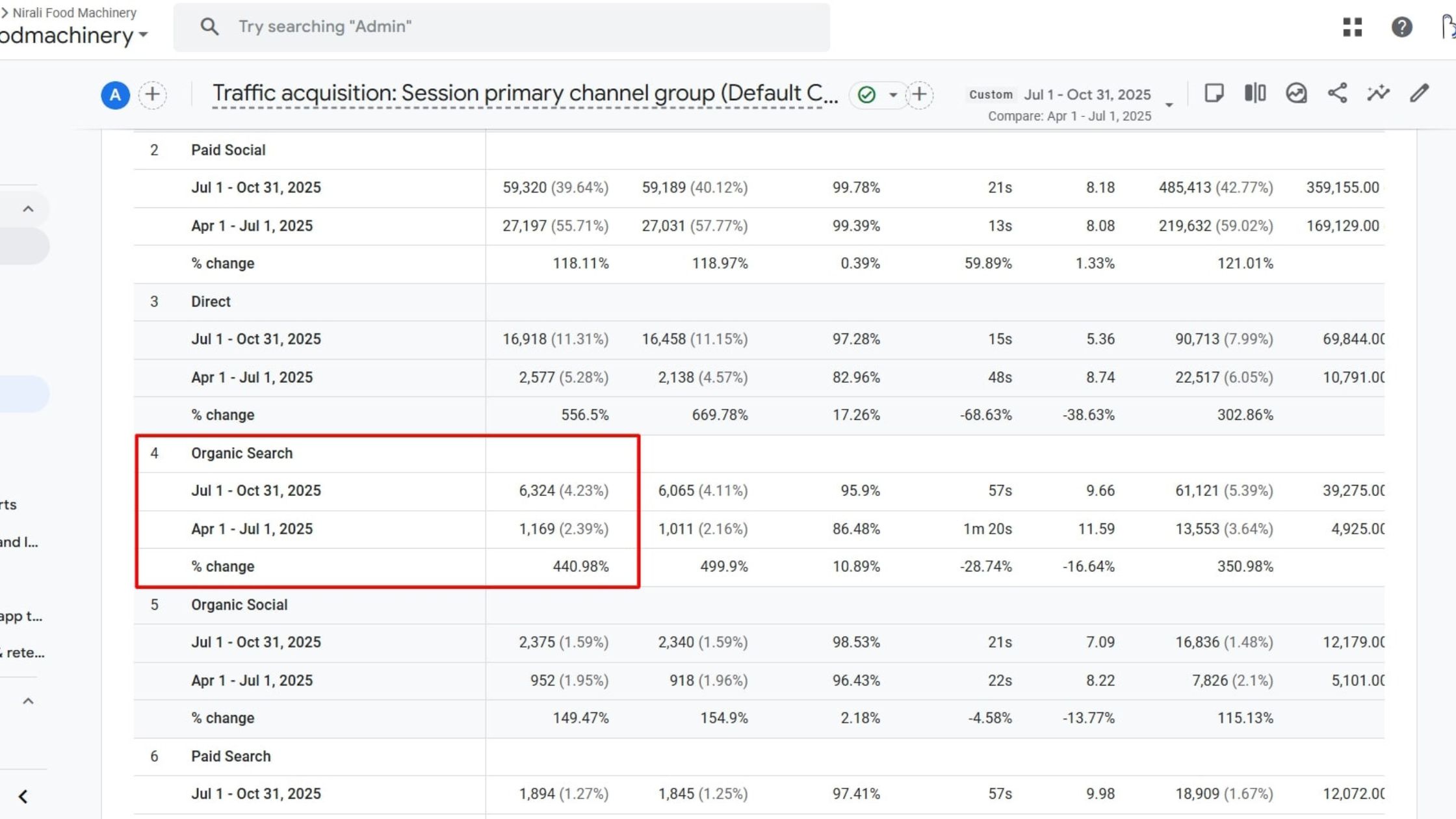Image resolution: width=1456 pixels, height=819 pixels.
Task: Collapse the left navigation with arrow
Action: point(23,796)
